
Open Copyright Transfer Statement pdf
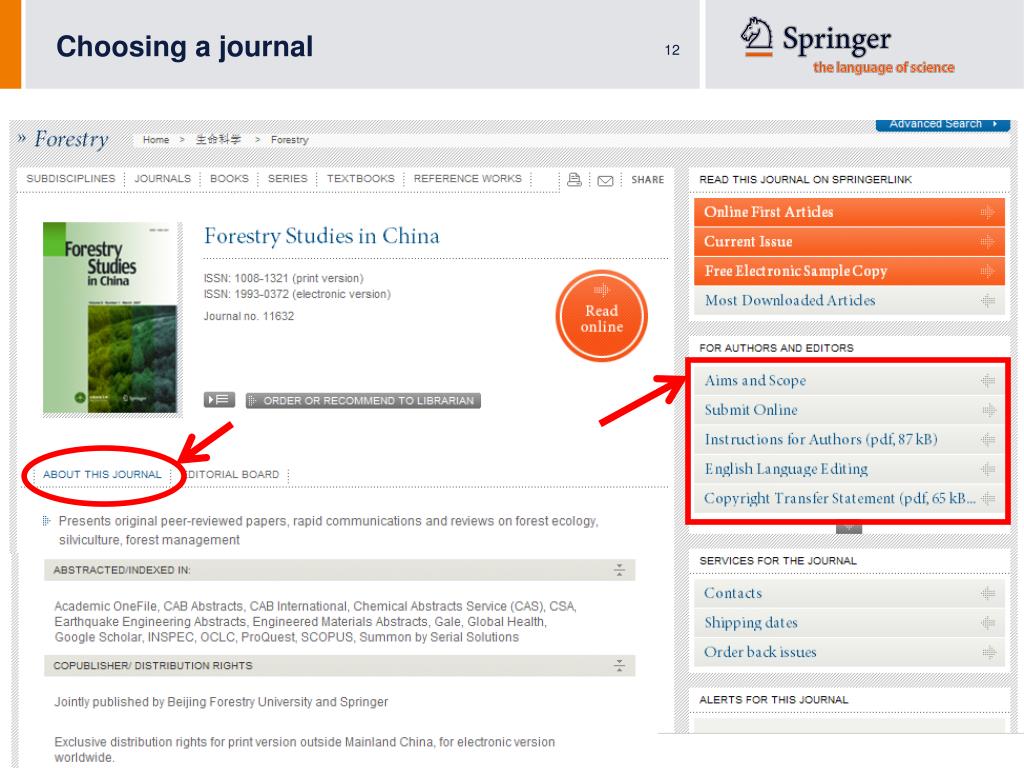click(849, 498)
